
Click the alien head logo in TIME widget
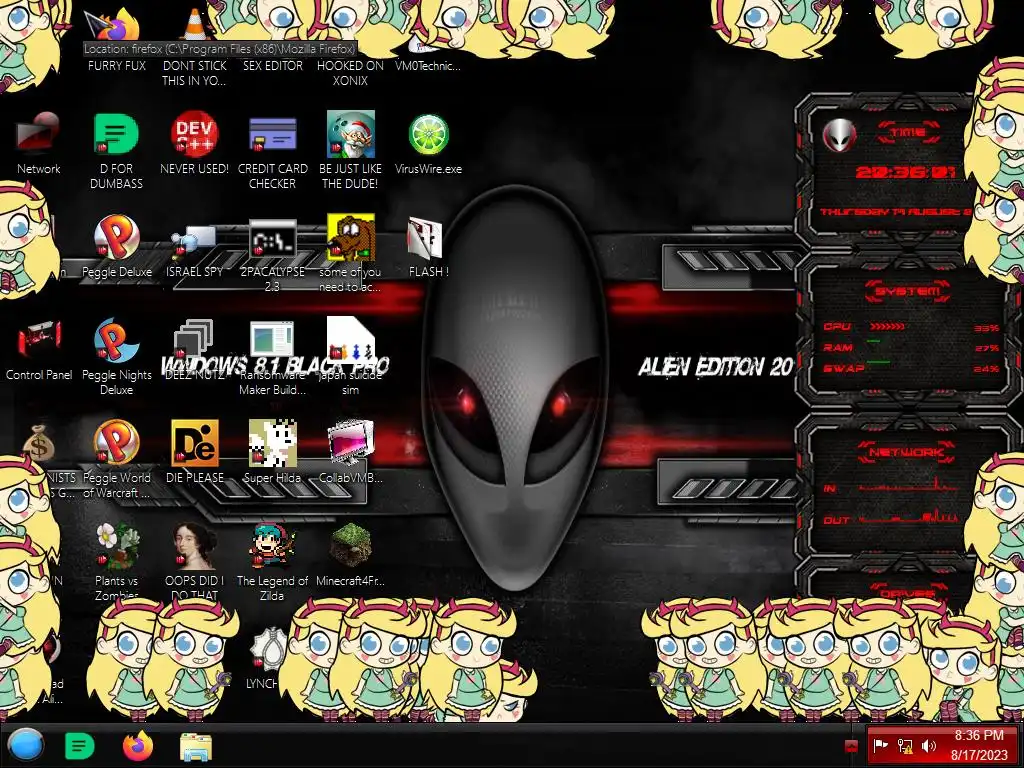pyautogui.click(x=838, y=135)
